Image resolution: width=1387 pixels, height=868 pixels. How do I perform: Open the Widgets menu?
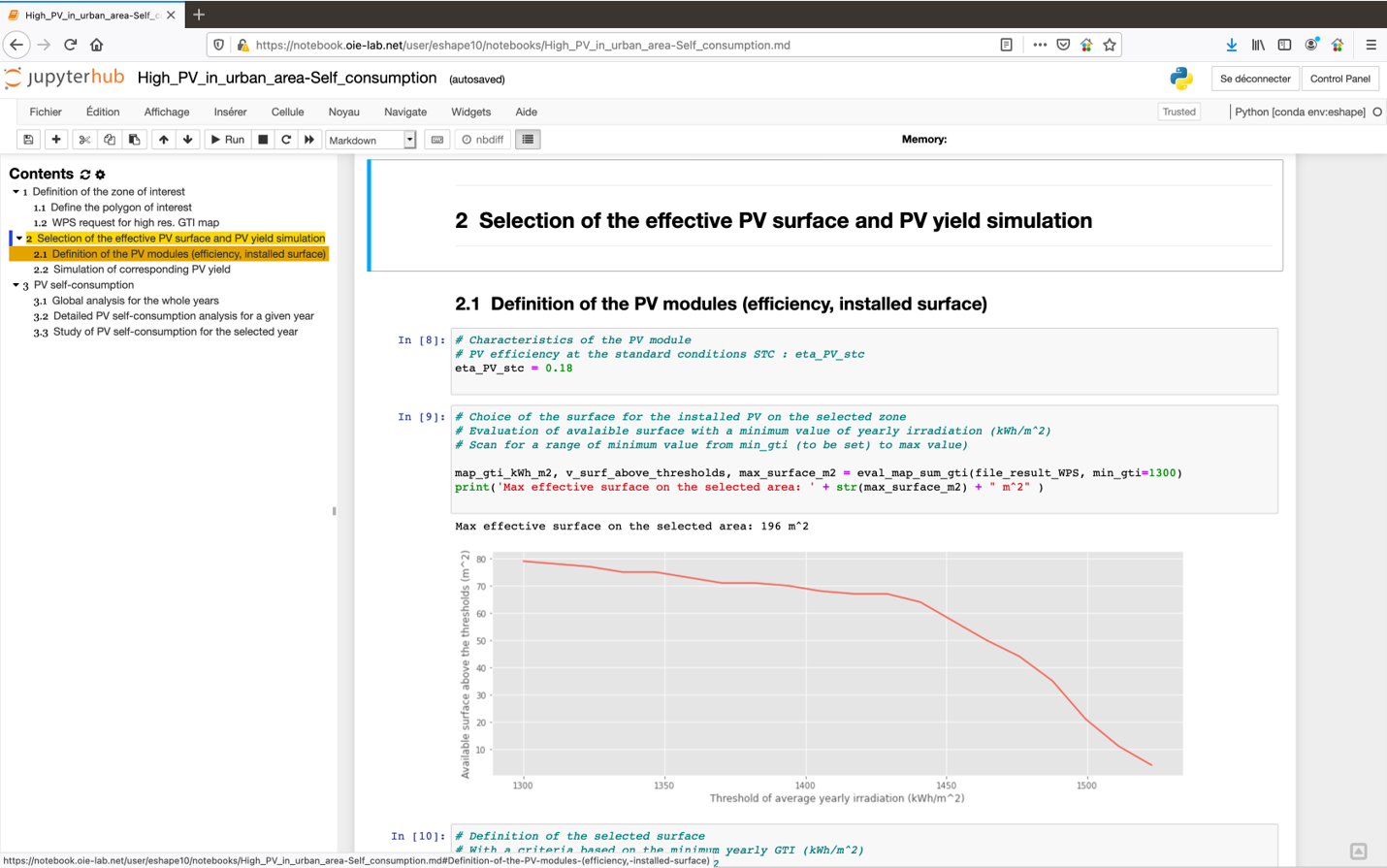click(x=470, y=112)
